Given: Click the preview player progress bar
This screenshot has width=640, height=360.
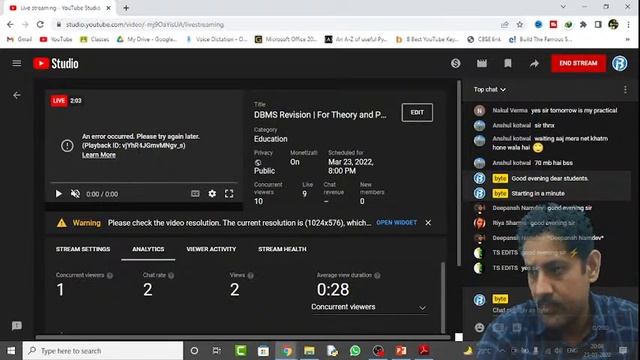Looking at the screenshot, I should (144, 182).
